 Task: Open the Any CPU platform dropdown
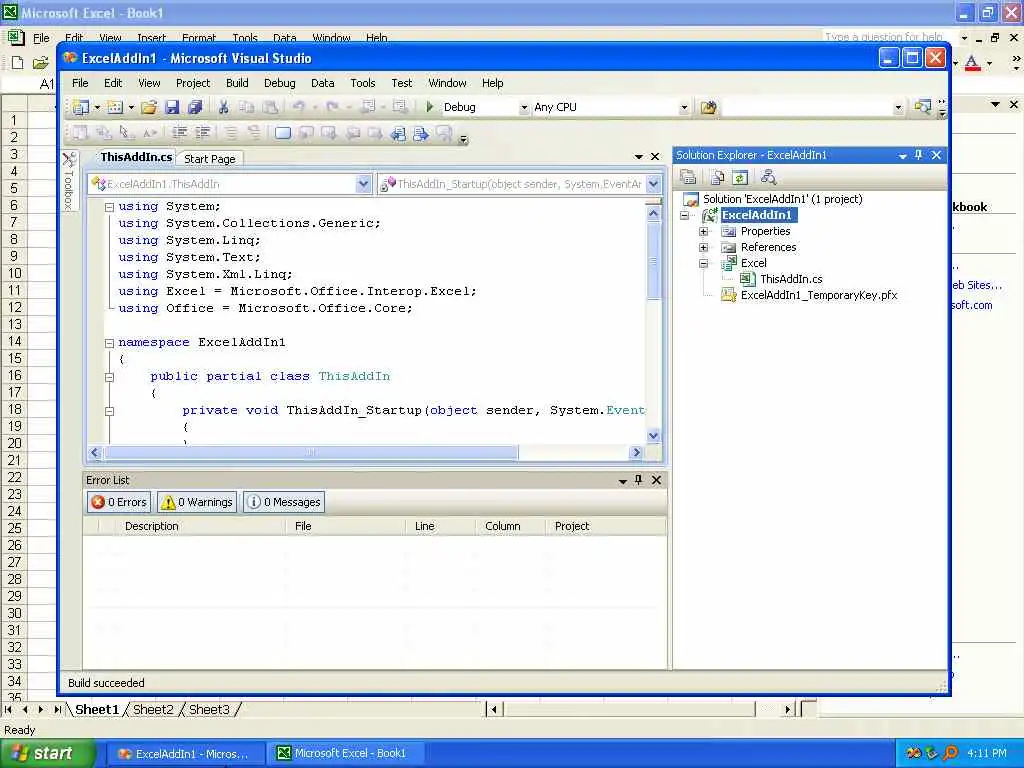pyautogui.click(x=684, y=108)
